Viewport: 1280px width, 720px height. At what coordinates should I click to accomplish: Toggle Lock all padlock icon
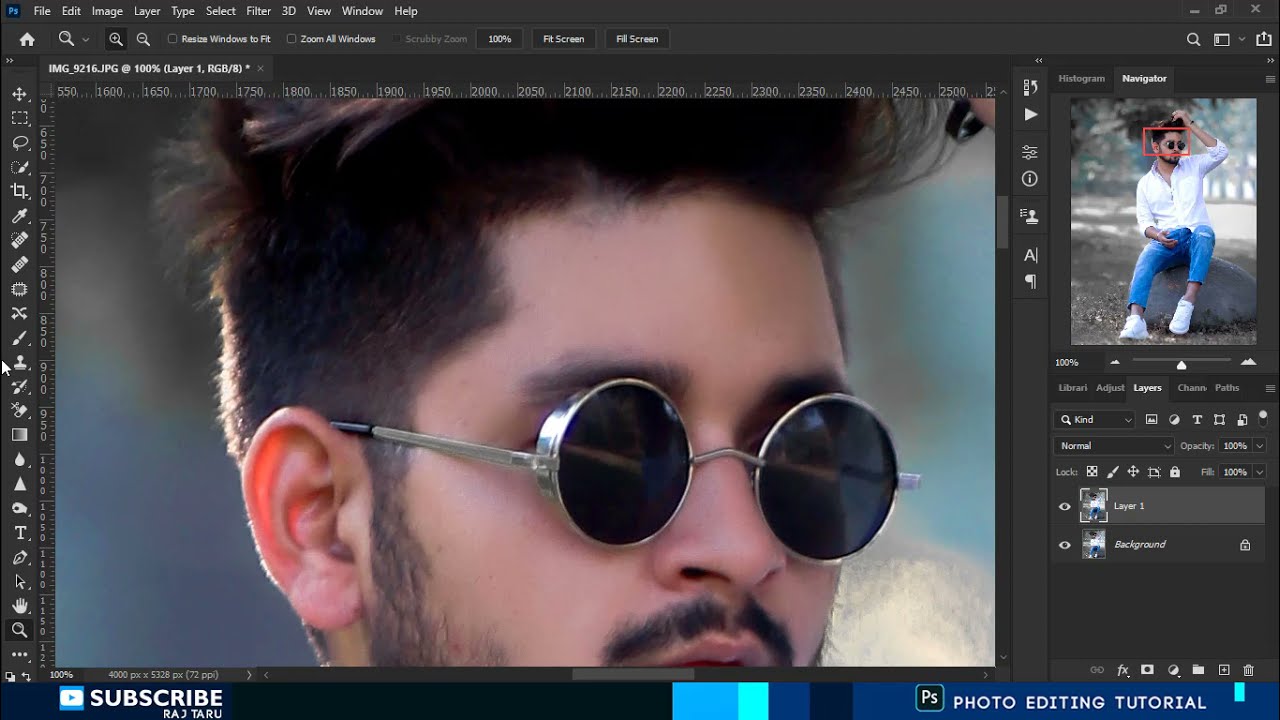coord(1175,472)
